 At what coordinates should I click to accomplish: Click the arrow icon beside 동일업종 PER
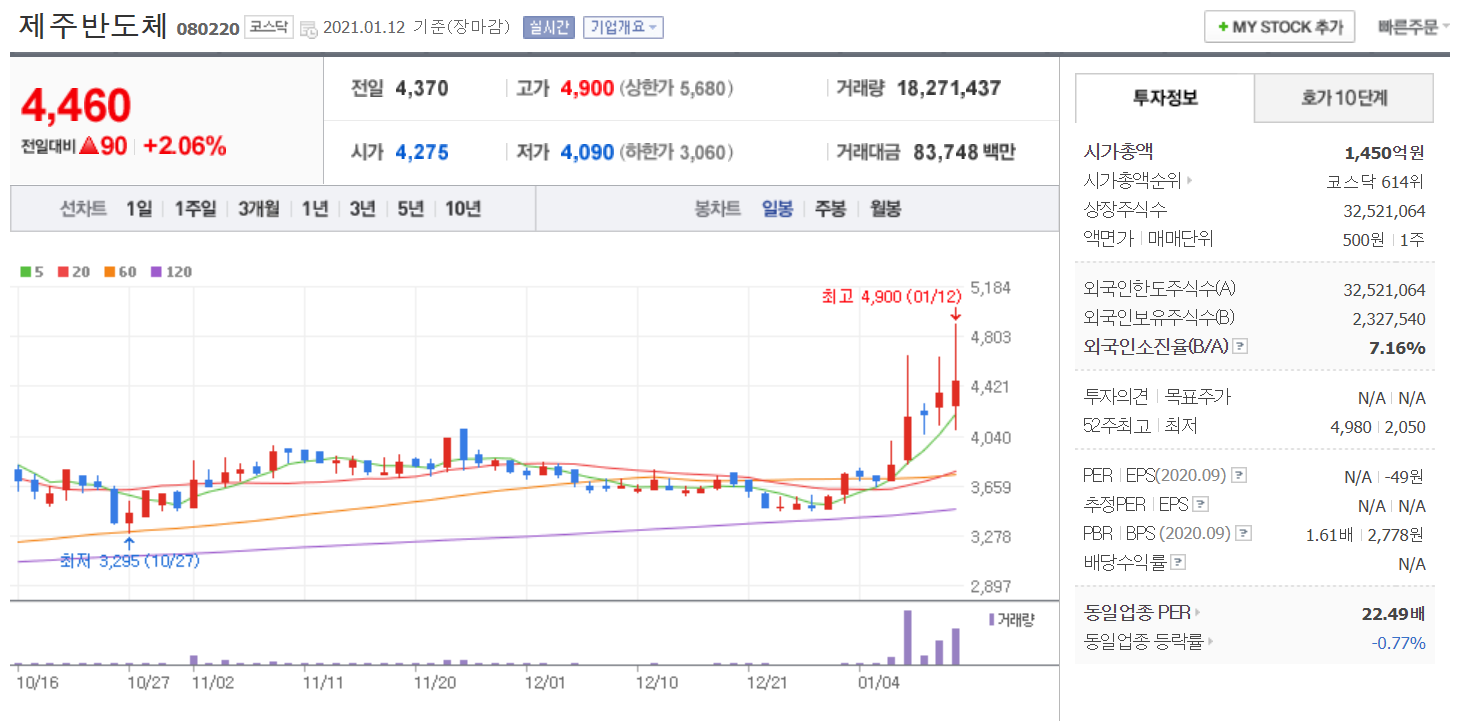pos(1197,613)
